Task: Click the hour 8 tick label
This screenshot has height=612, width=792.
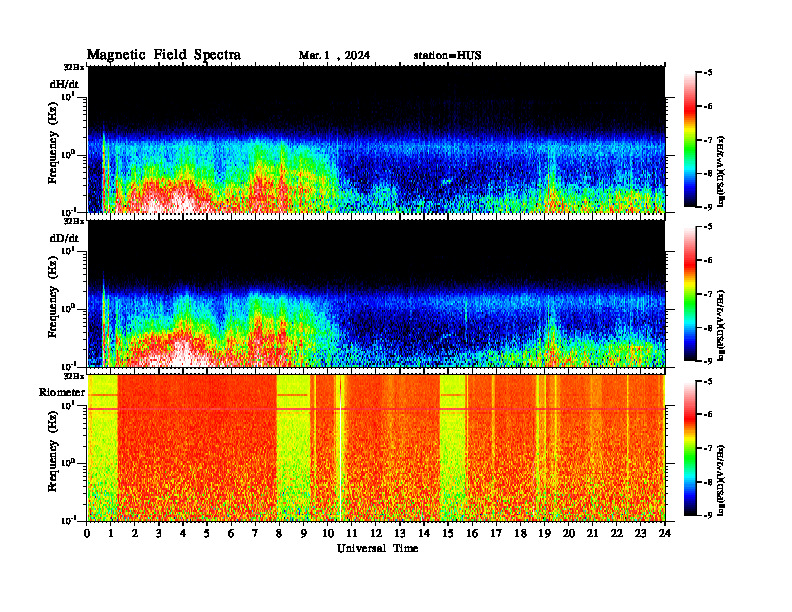Action: tap(279, 534)
